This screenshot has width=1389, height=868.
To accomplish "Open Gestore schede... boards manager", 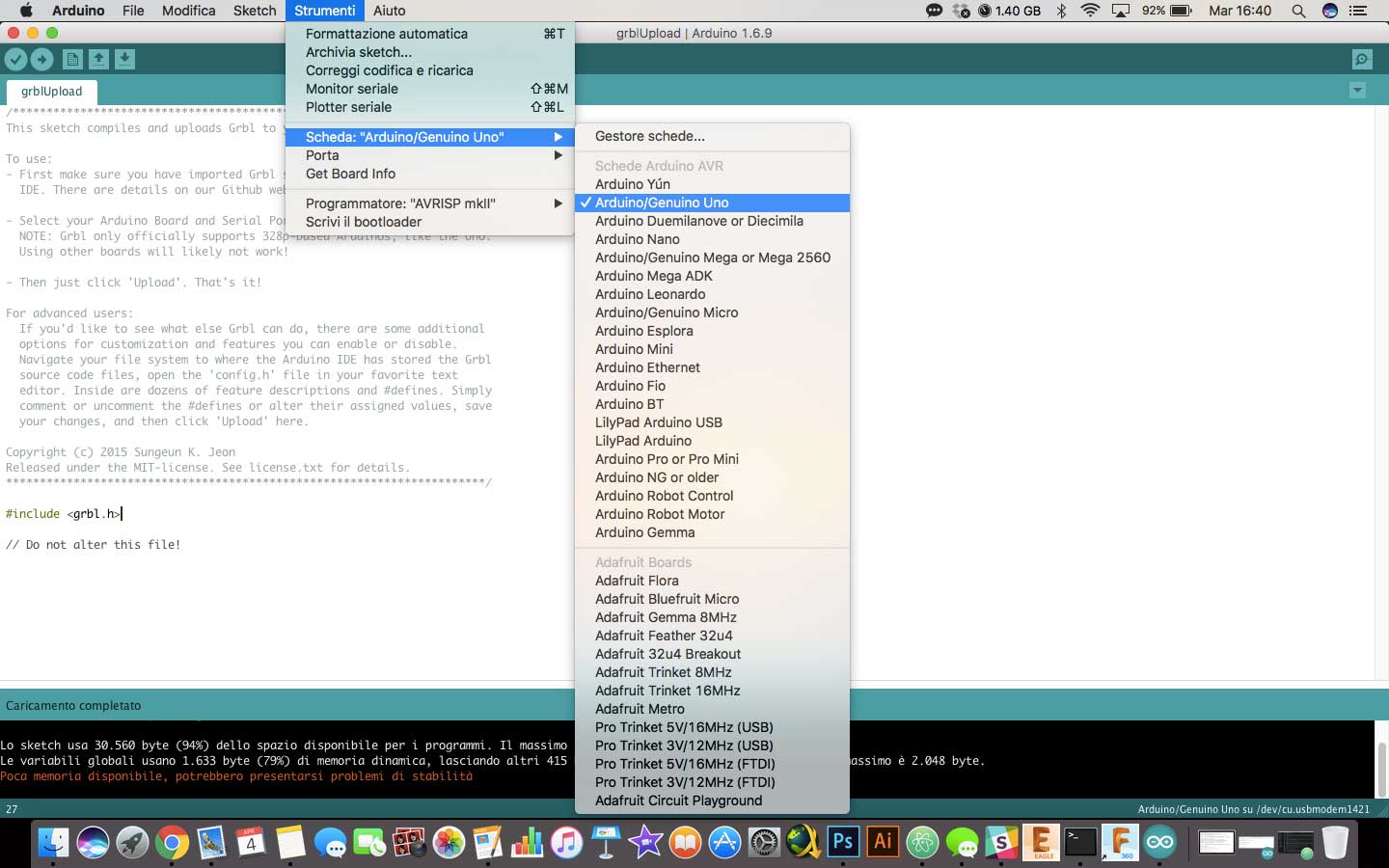I will click(712, 136).
